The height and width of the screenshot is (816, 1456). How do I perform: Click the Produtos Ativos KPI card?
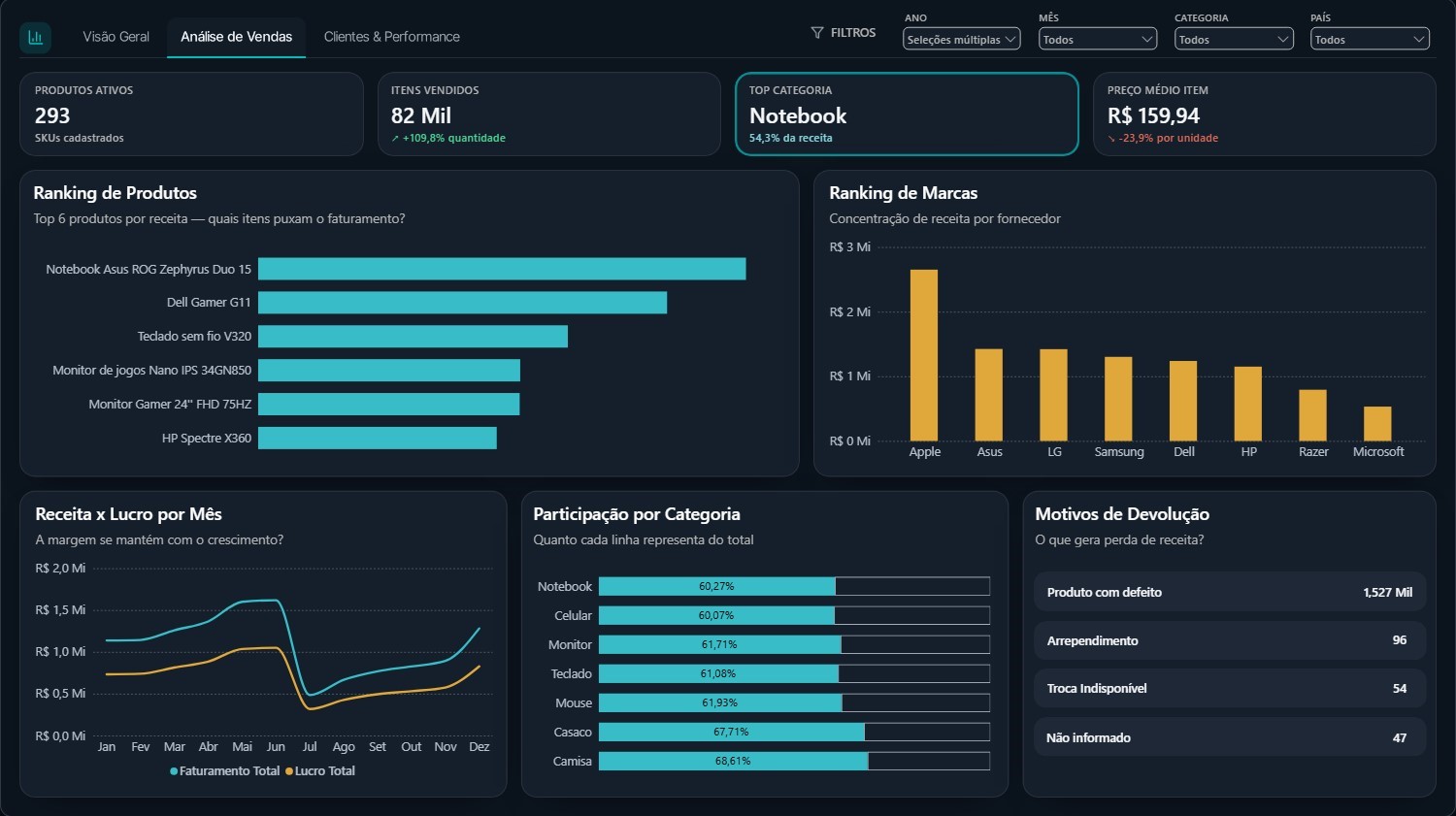pos(191,114)
